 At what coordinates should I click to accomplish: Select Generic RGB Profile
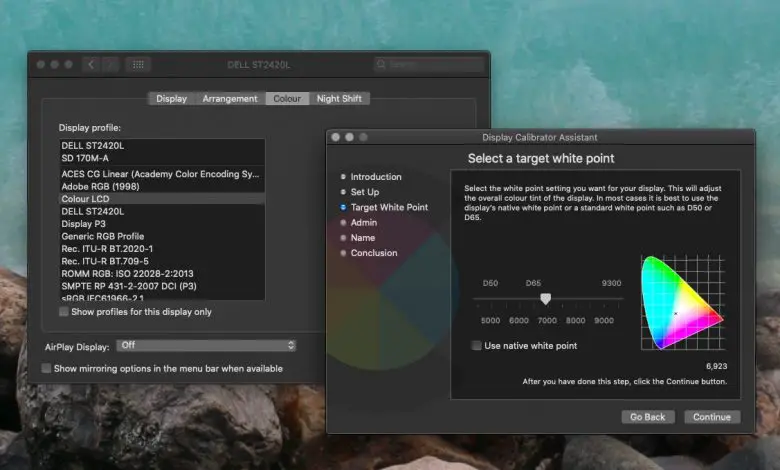[162, 236]
